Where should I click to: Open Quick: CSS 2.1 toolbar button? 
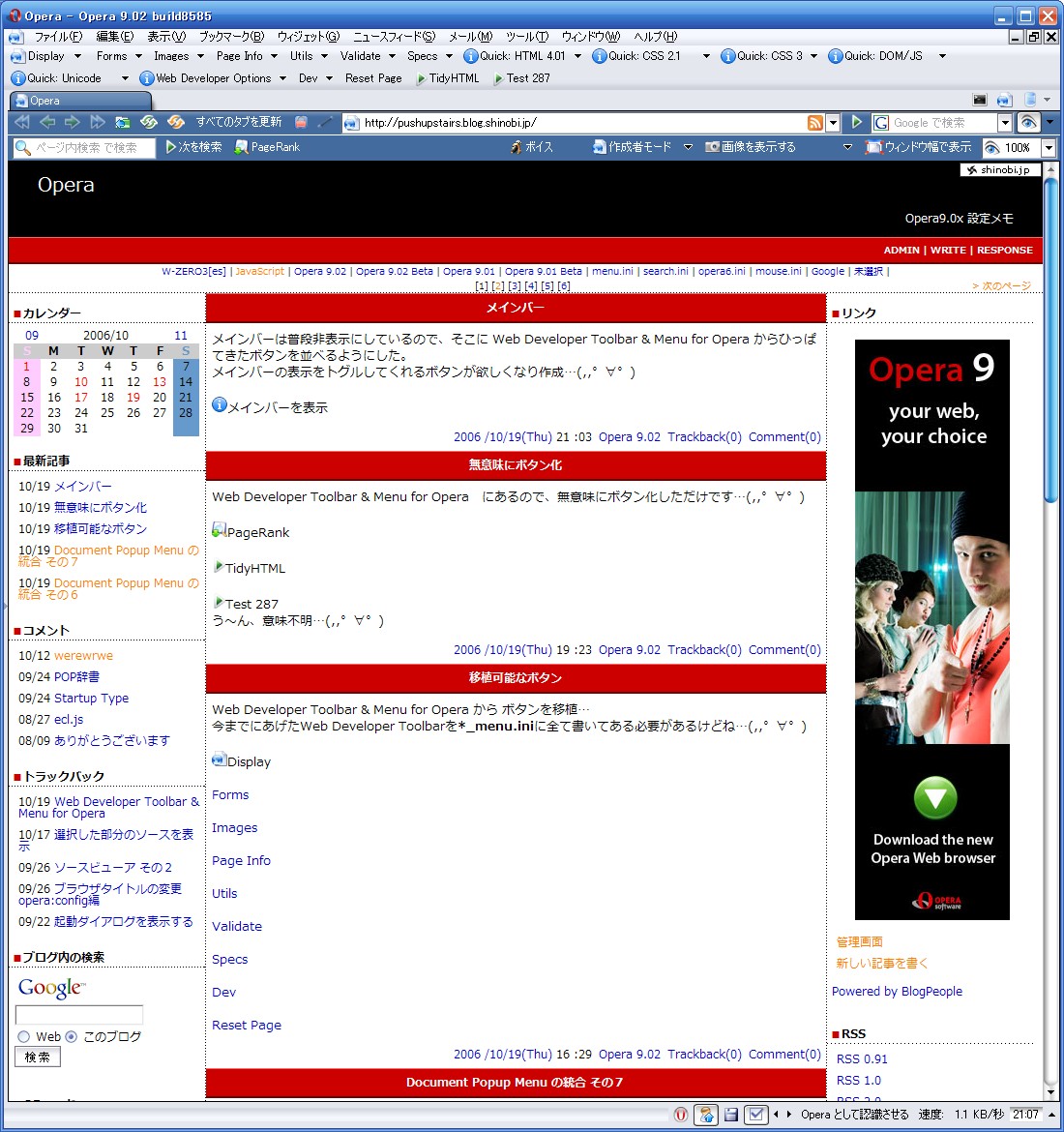click(635, 55)
